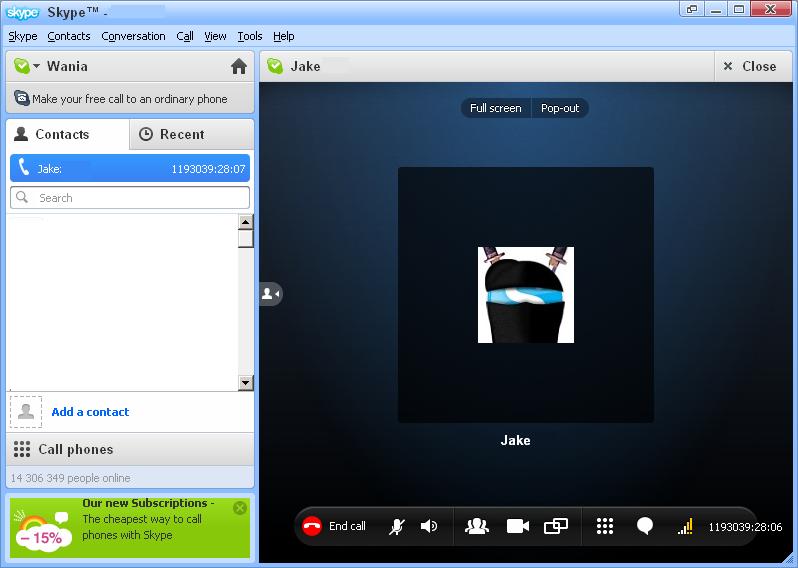Open the Contacts menu
Viewport: 798px width, 568px height.
pos(69,36)
